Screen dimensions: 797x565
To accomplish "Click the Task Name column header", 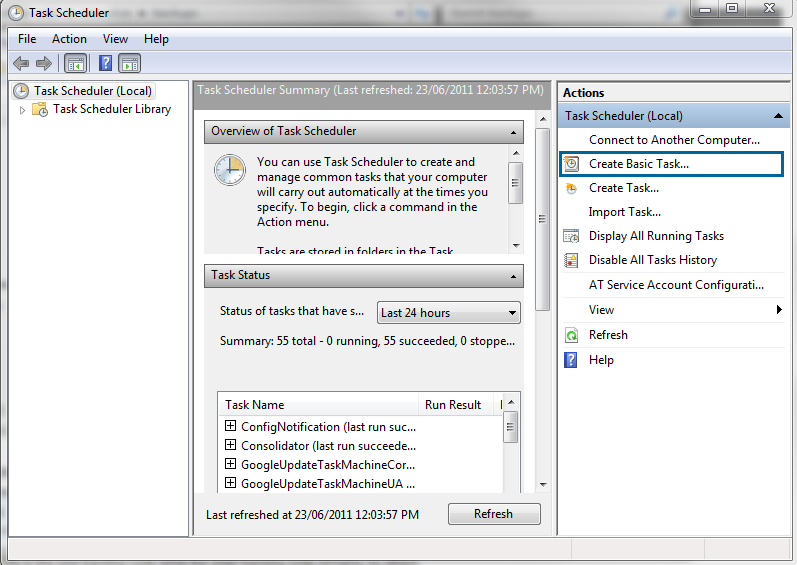I will (x=318, y=405).
